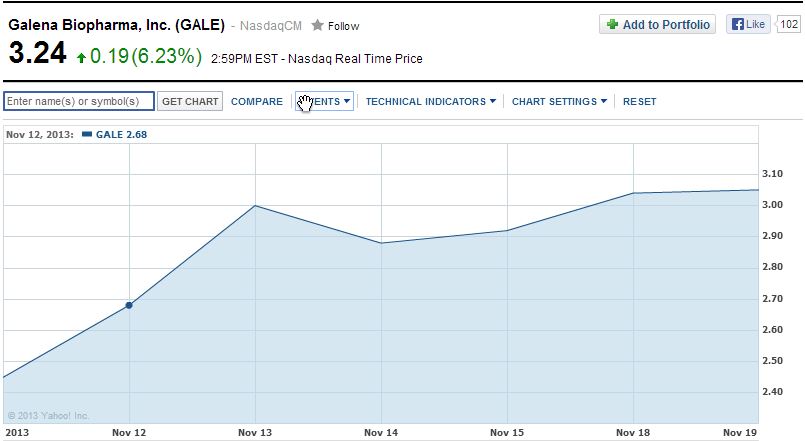
Task: Open the COMPARE option
Action: tap(257, 102)
